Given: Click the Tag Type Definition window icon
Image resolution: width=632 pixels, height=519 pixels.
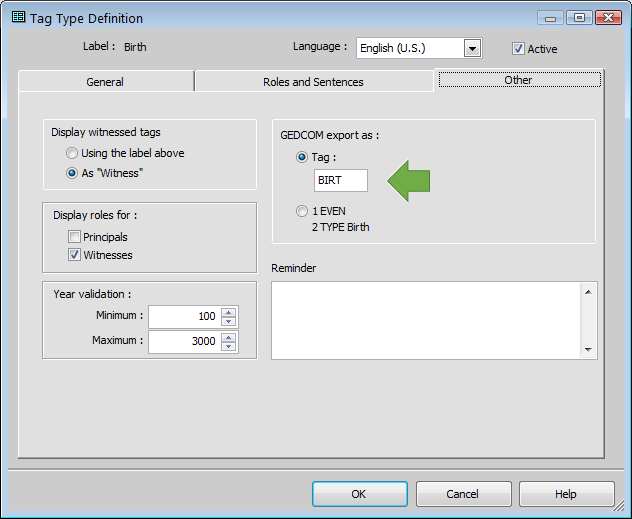Looking at the screenshot, I should (18, 17).
